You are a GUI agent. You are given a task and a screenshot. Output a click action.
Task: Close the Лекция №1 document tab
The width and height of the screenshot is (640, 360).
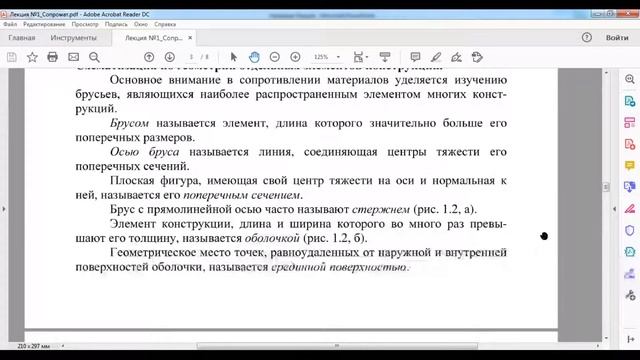(x=190, y=38)
